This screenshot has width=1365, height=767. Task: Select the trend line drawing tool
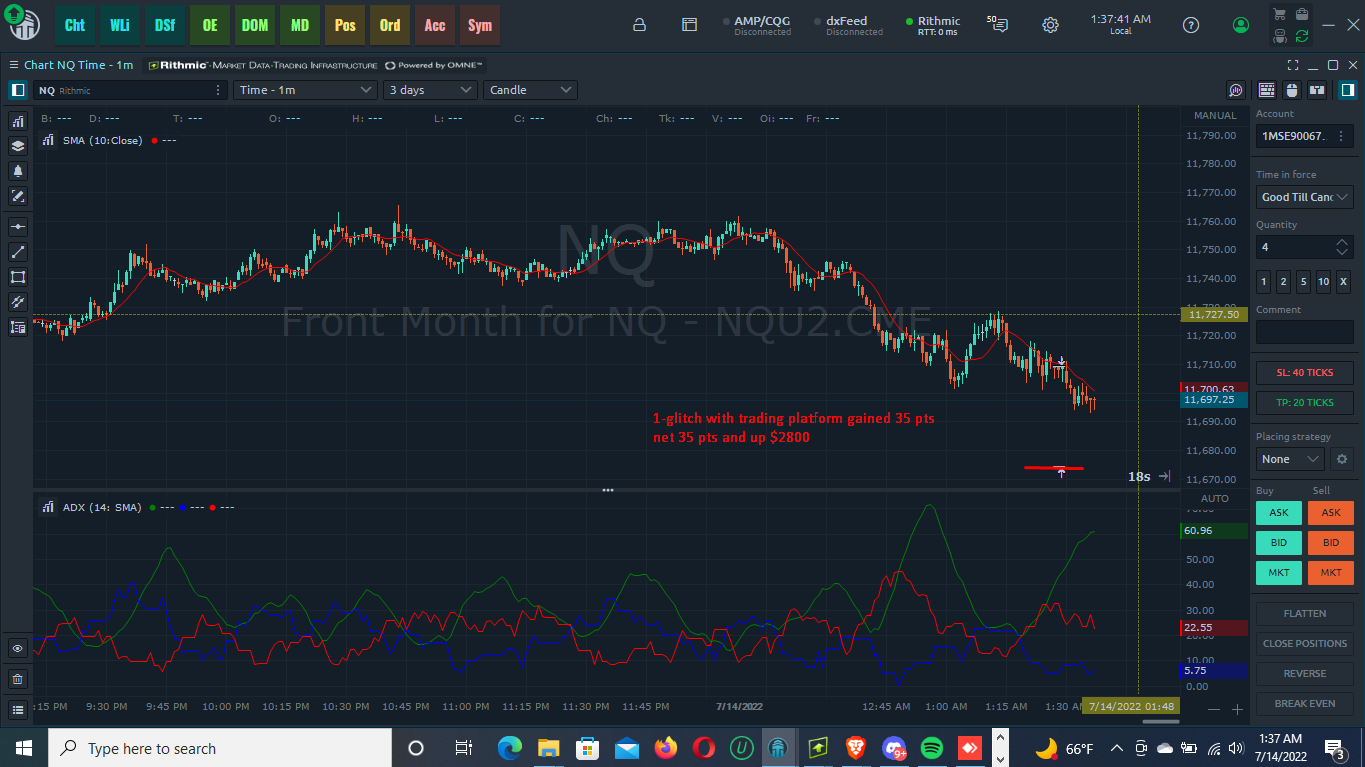point(18,252)
